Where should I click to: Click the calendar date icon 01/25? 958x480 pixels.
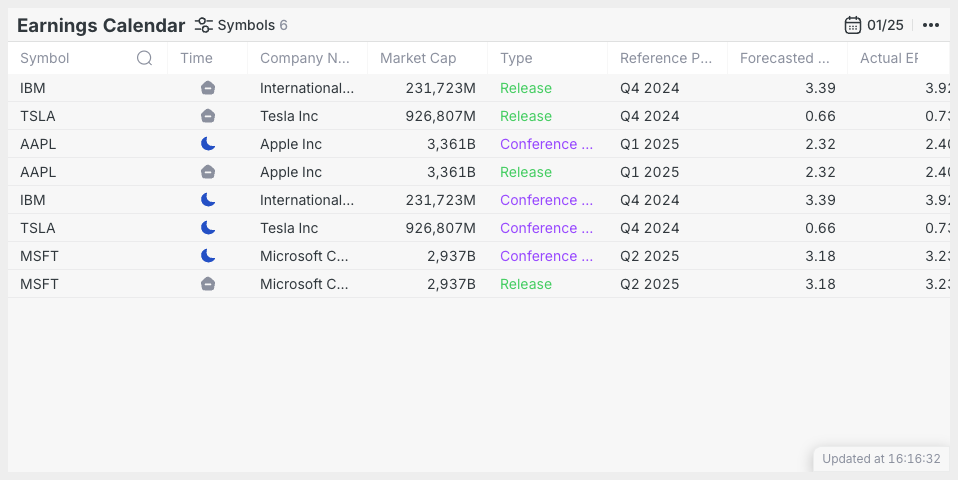coord(853,25)
